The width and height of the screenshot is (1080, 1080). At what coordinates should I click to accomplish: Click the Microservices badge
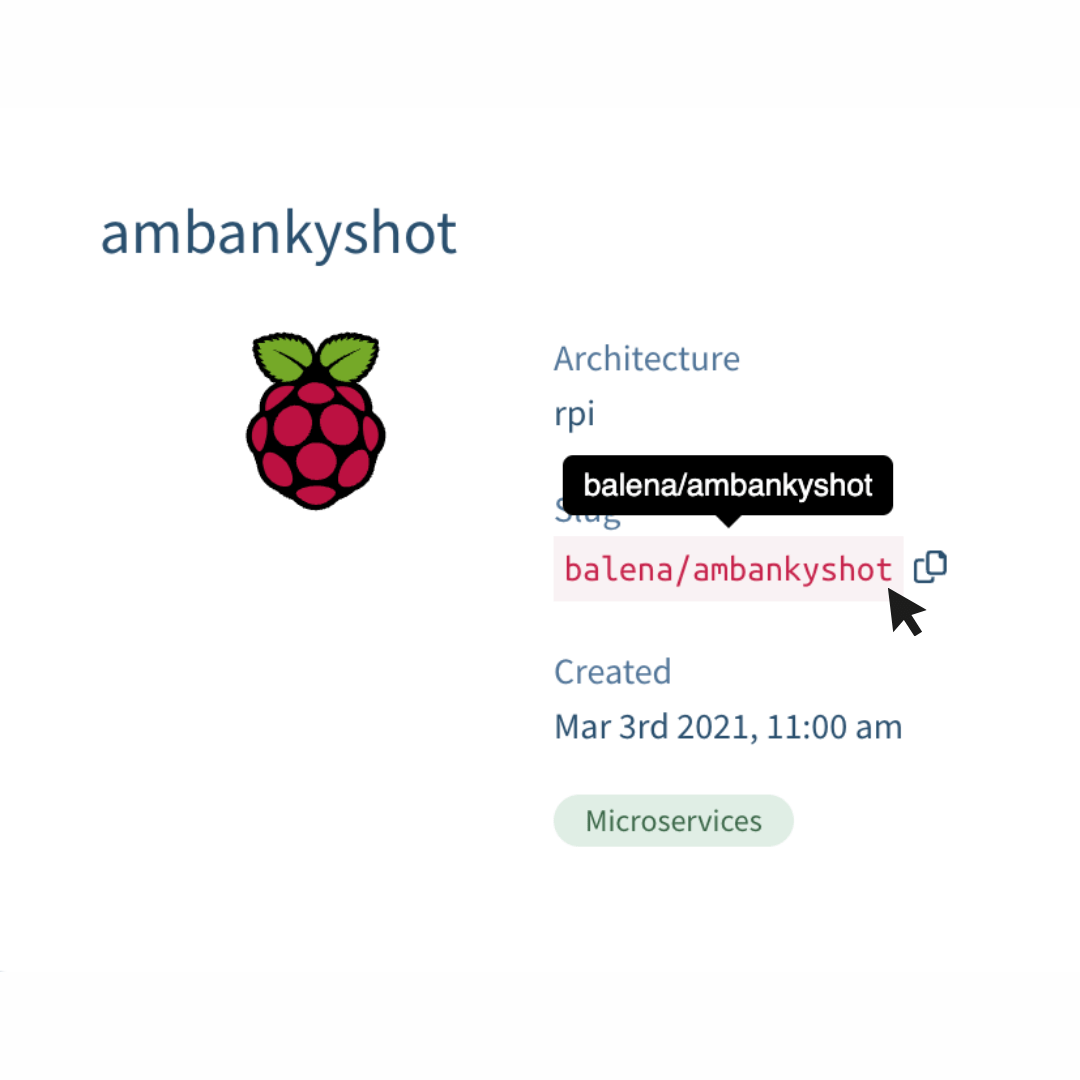point(674,821)
